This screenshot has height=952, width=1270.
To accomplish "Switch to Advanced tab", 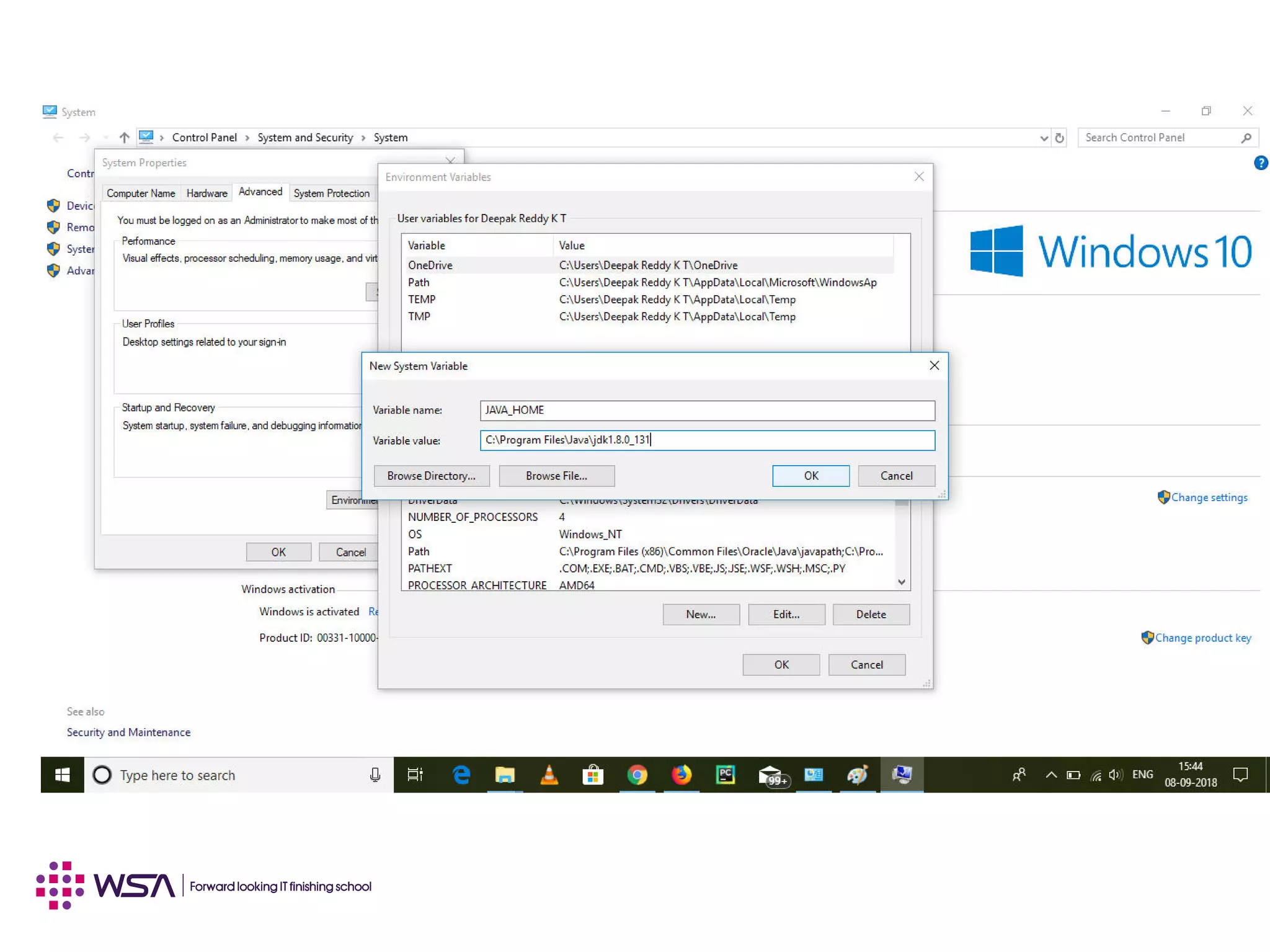I will (260, 192).
